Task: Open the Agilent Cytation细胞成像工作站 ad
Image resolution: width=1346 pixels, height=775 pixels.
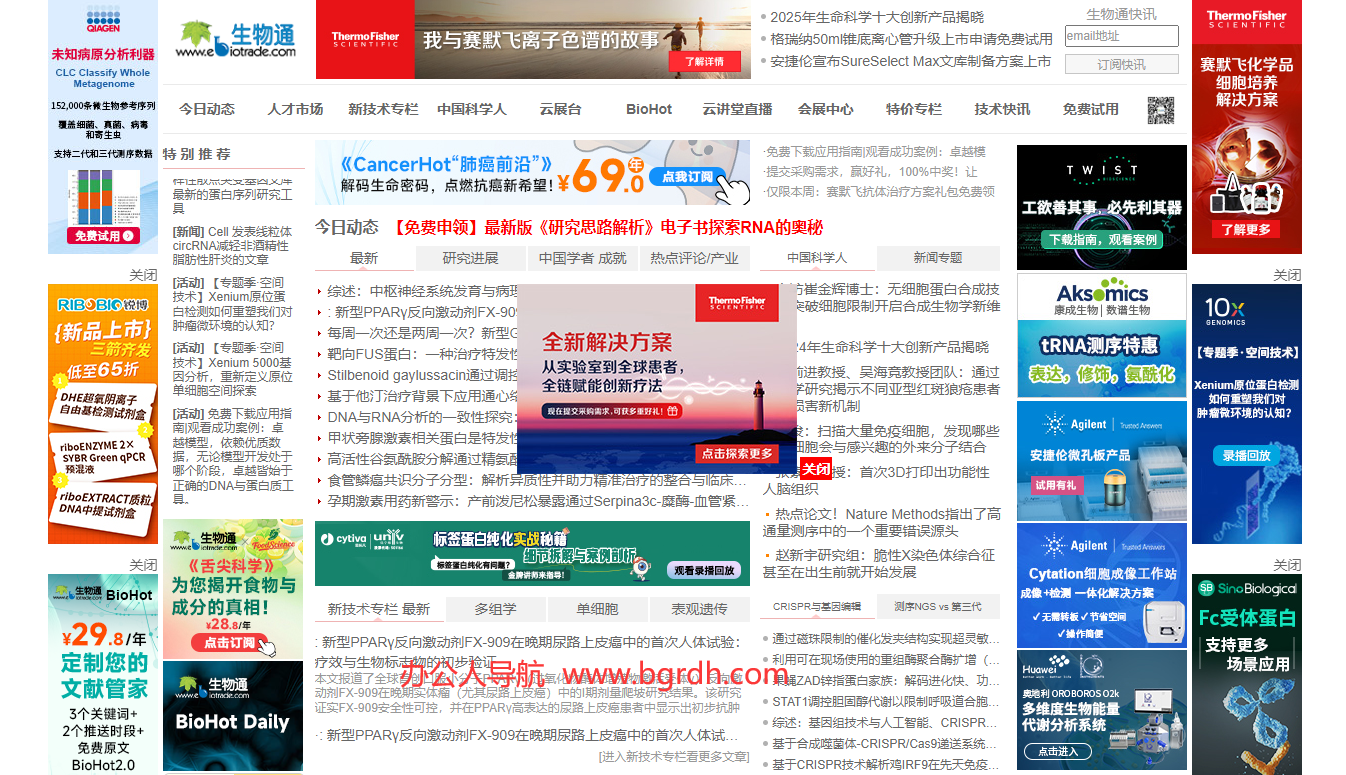Action: click(x=1102, y=585)
